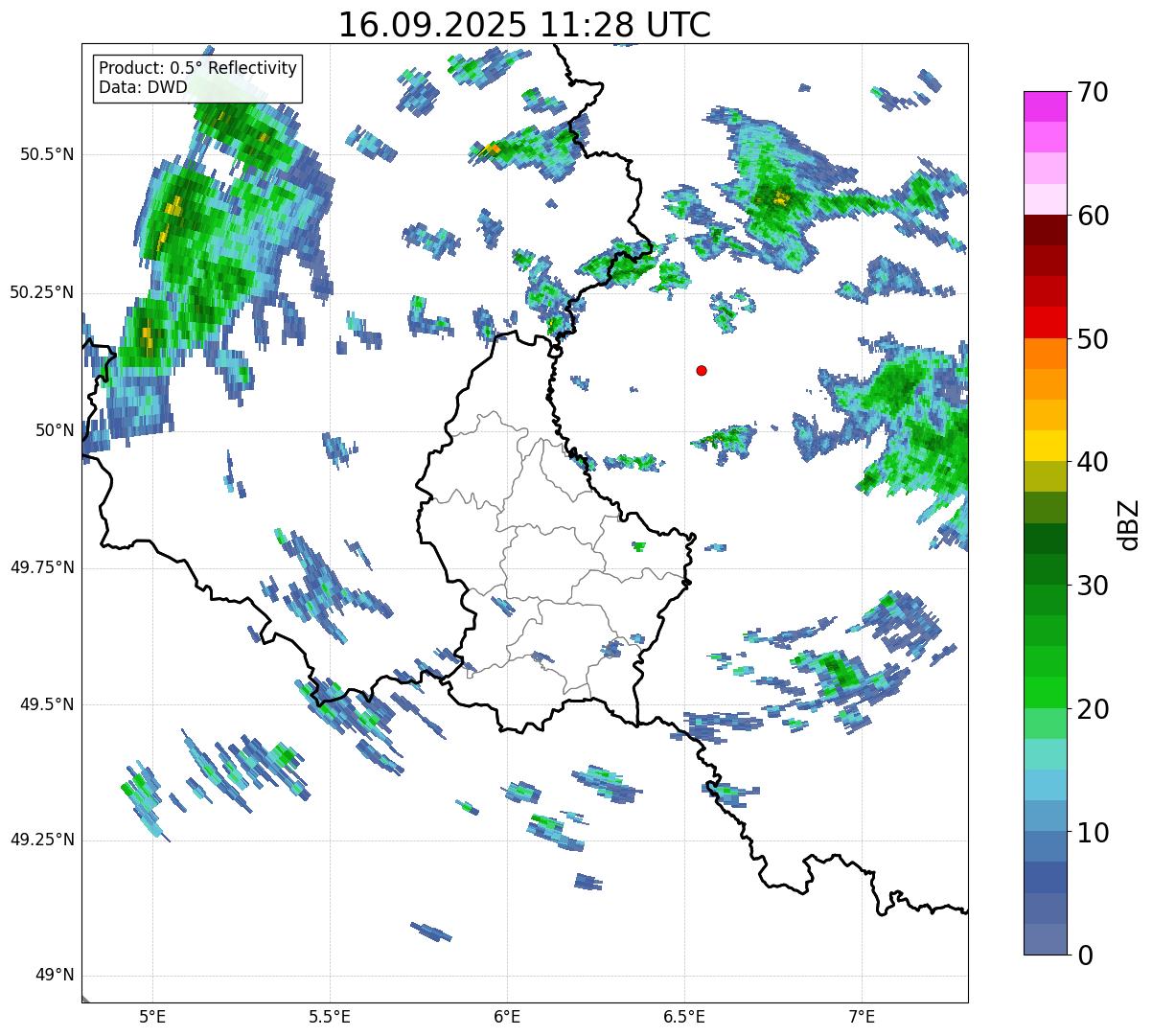Pick the dark maroon swatch below 60
1152x1036 pixels.
point(1046,230)
